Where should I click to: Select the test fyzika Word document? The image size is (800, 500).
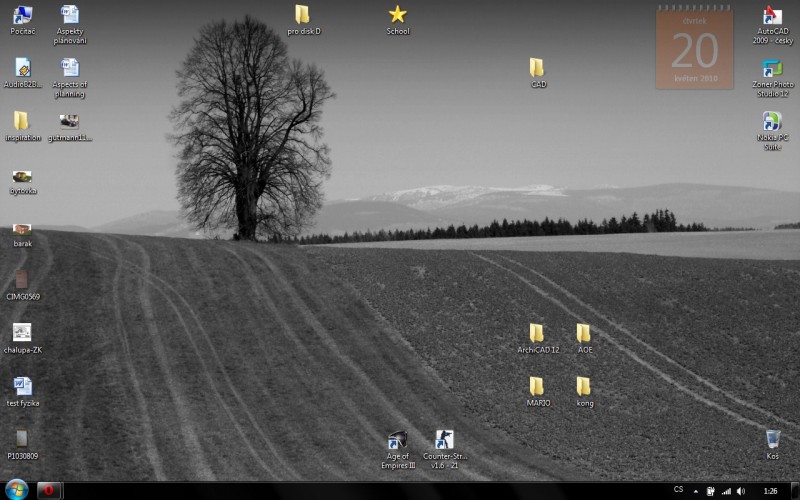point(22,386)
